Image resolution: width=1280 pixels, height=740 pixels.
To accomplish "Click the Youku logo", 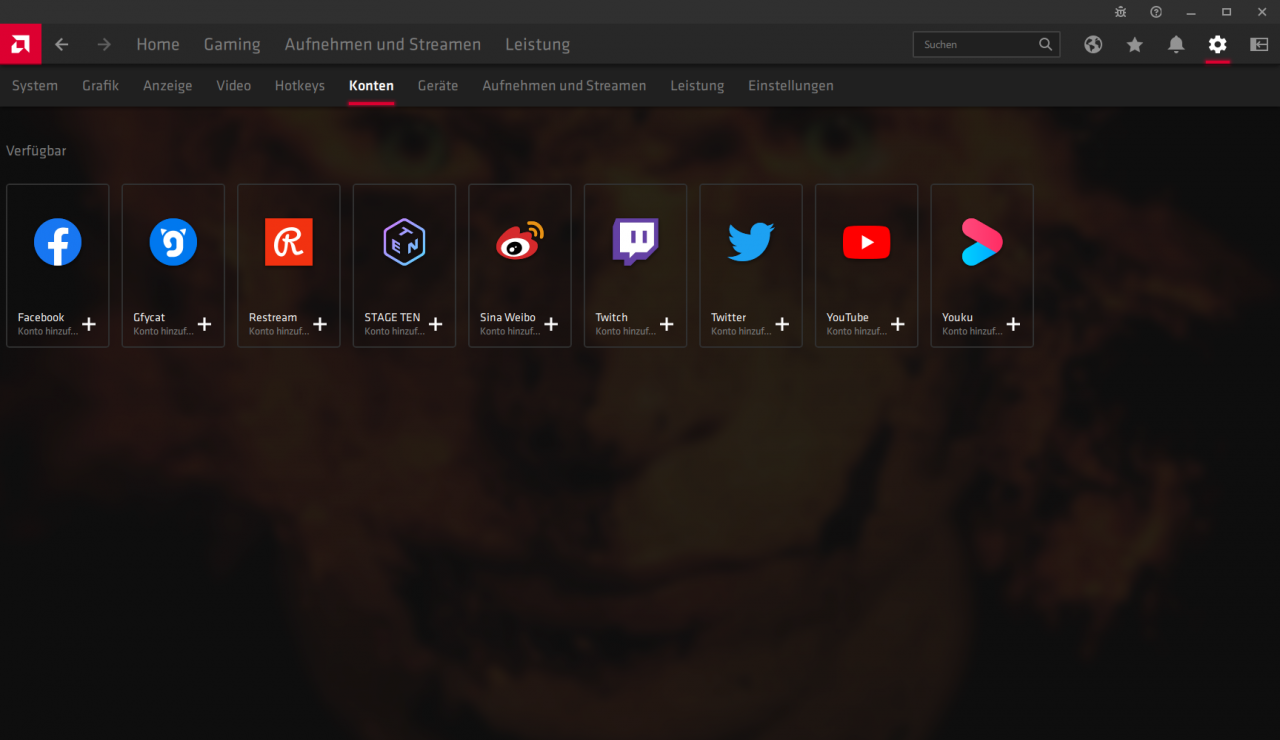I will tap(982, 242).
